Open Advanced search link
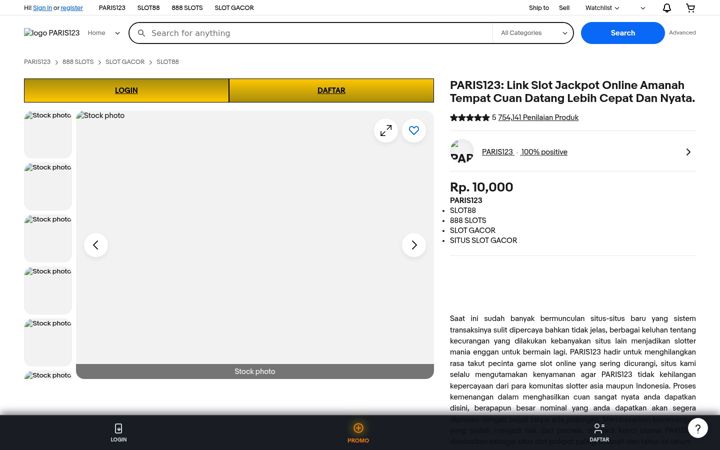This screenshot has height=450, width=720. pyautogui.click(x=682, y=33)
